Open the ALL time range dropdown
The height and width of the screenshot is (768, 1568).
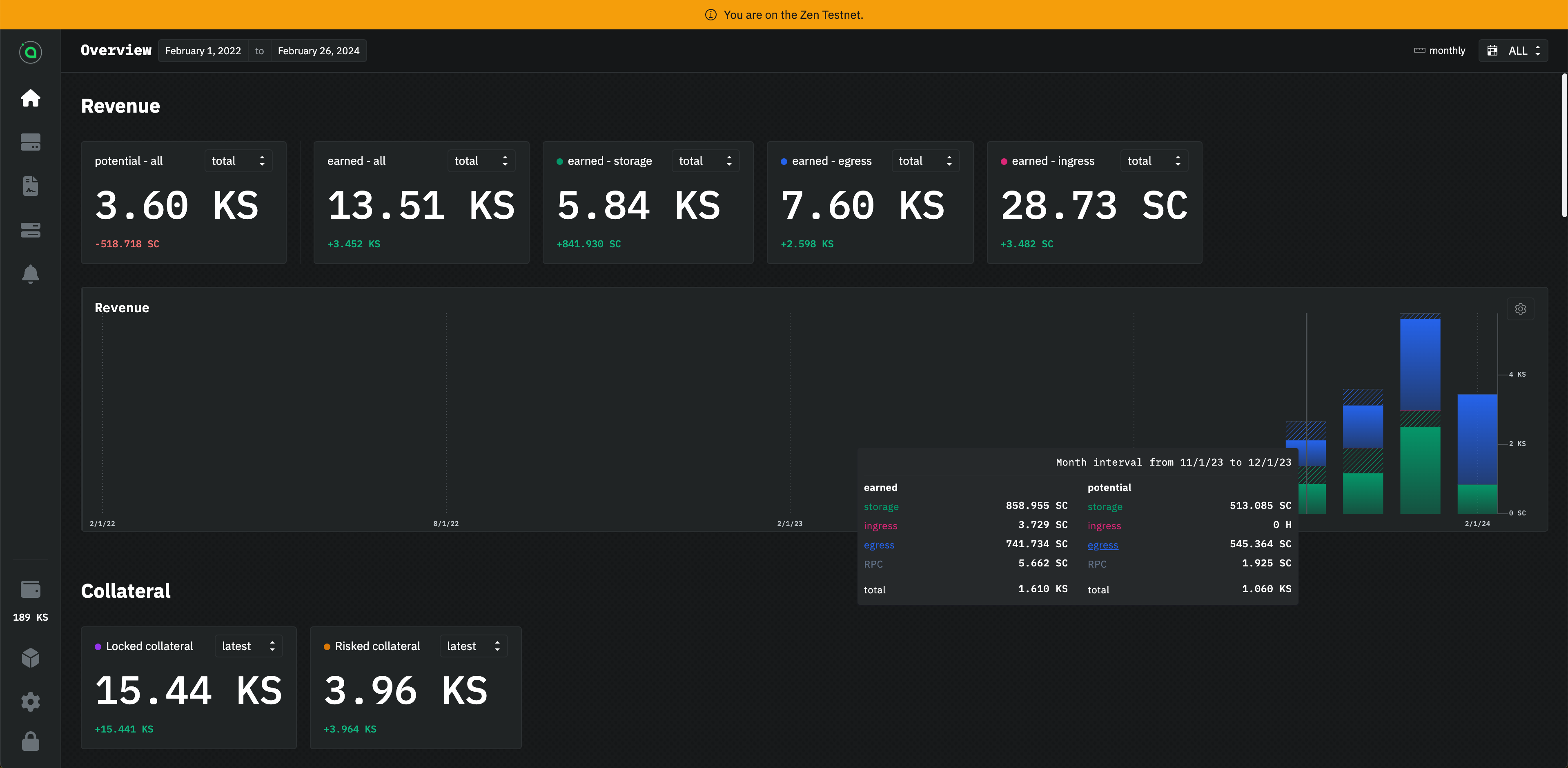(1513, 51)
